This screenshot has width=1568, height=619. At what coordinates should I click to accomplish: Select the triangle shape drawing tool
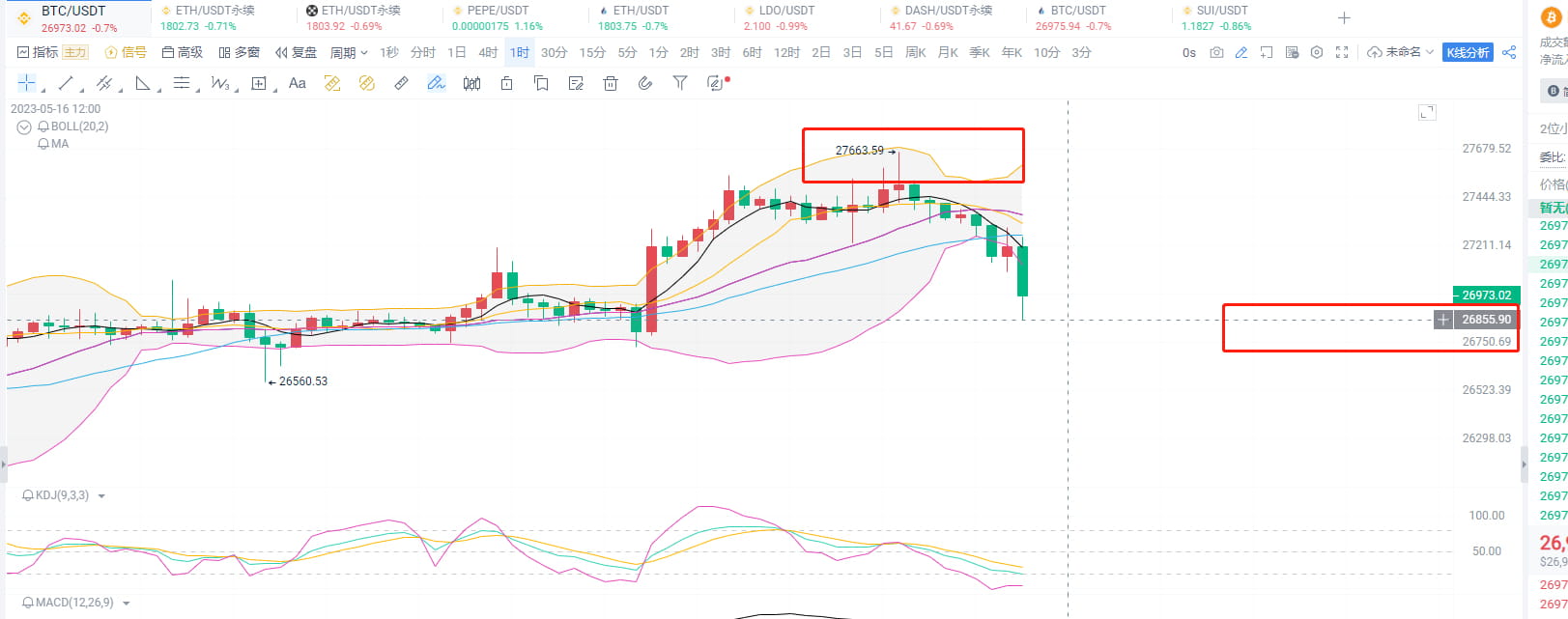[x=143, y=83]
